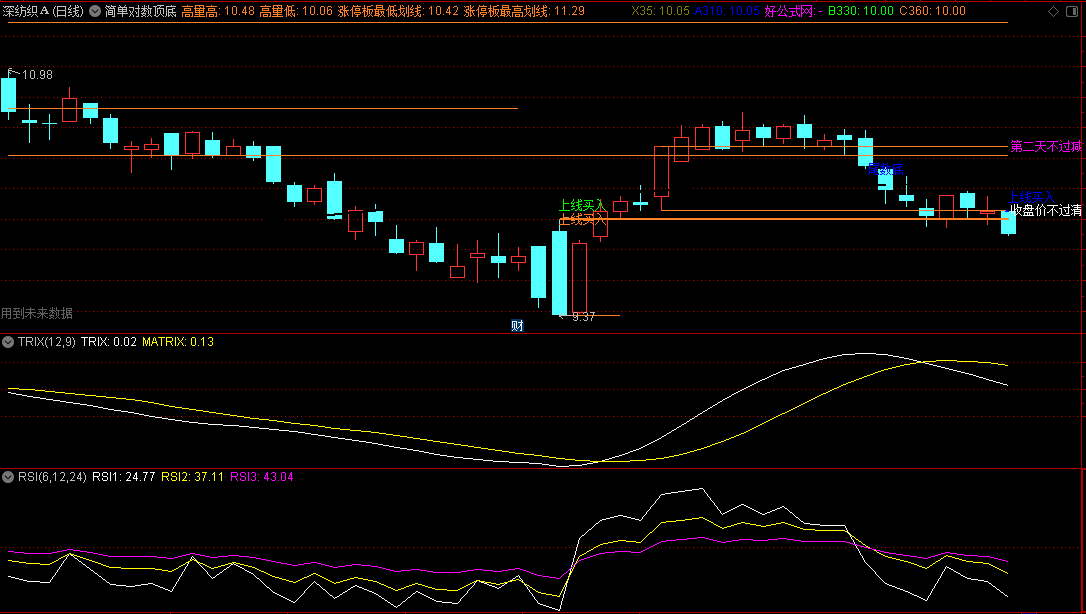The height and width of the screenshot is (614, 1086).
Task: Click the 财 finance marker below the candles
Action: pyautogui.click(x=517, y=326)
